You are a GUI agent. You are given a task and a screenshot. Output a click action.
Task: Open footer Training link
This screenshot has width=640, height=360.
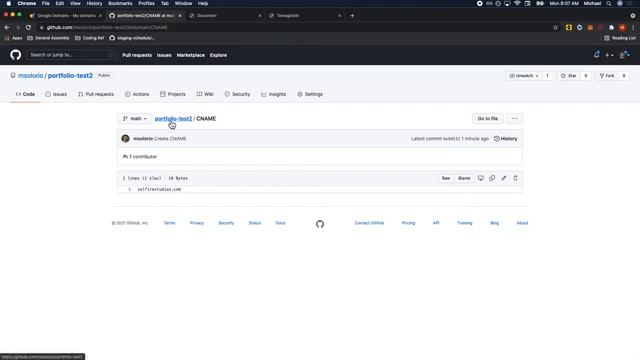click(x=464, y=223)
